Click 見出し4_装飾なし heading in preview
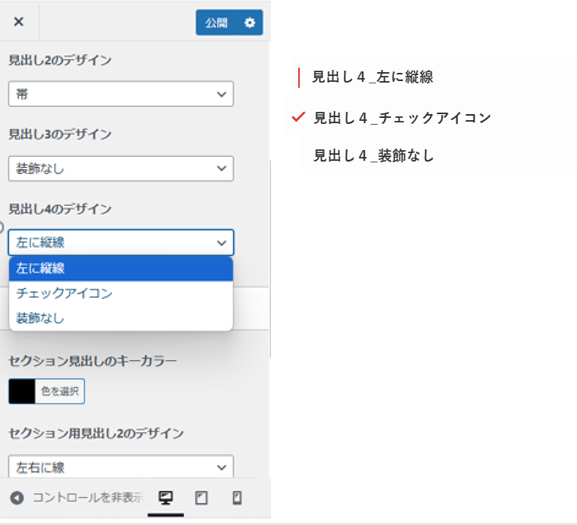Image resolution: width=577 pixels, height=525 pixels. tap(374, 156)
